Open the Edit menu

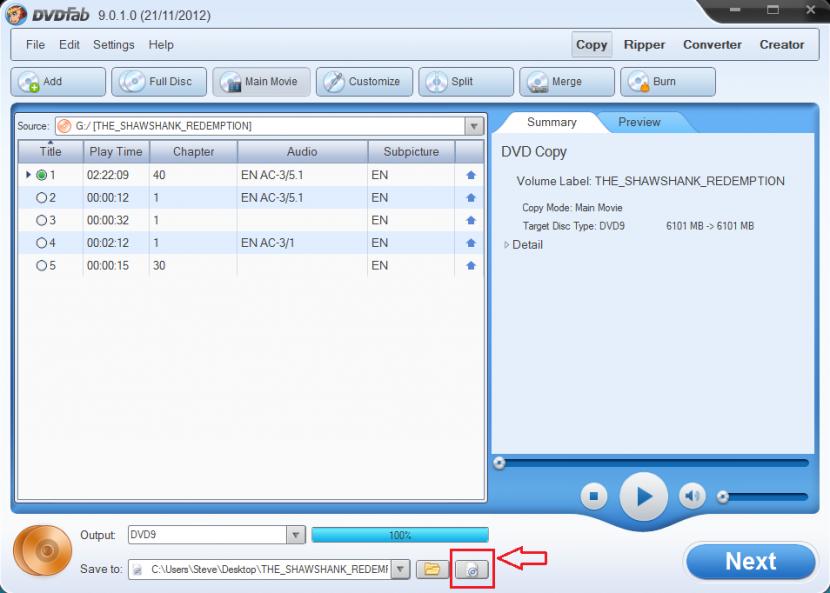pos(69,44)
